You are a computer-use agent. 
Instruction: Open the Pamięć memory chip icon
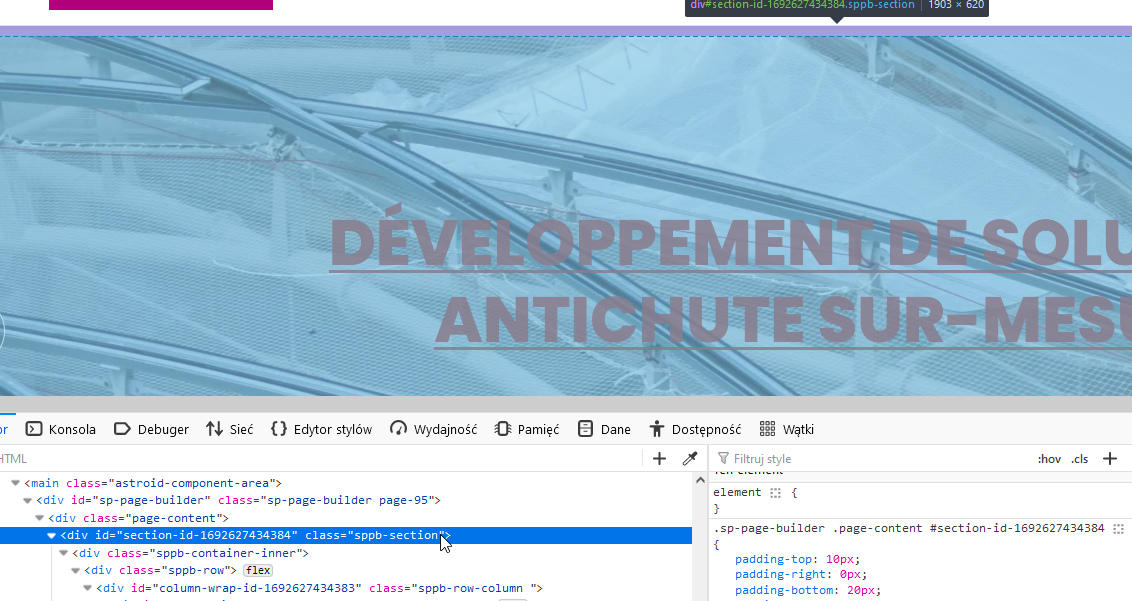[x=503, y=429]
